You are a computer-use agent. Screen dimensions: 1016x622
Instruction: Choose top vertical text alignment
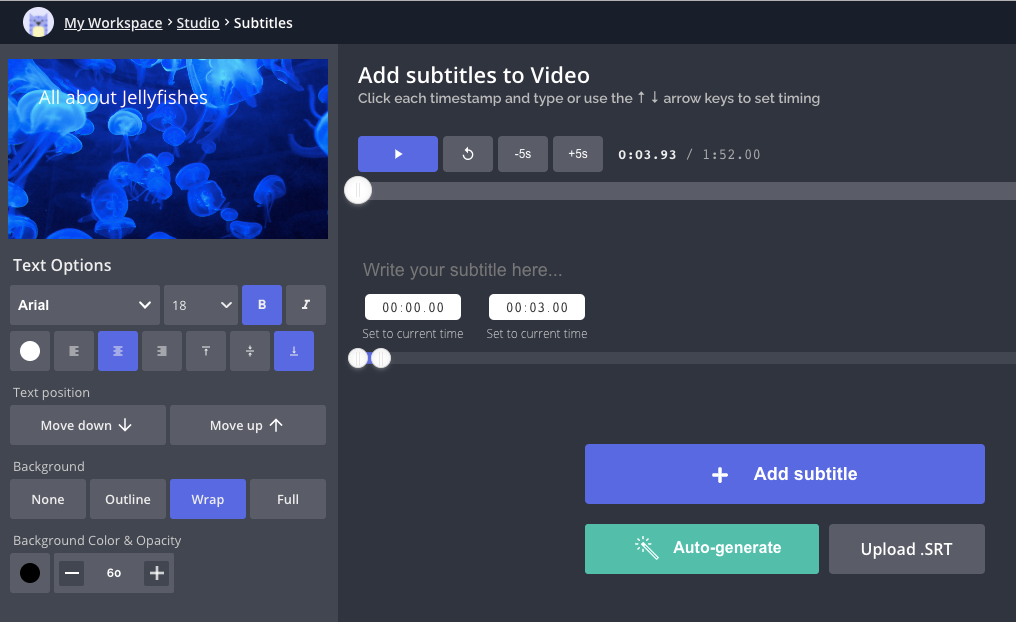[x=205, y=351]
